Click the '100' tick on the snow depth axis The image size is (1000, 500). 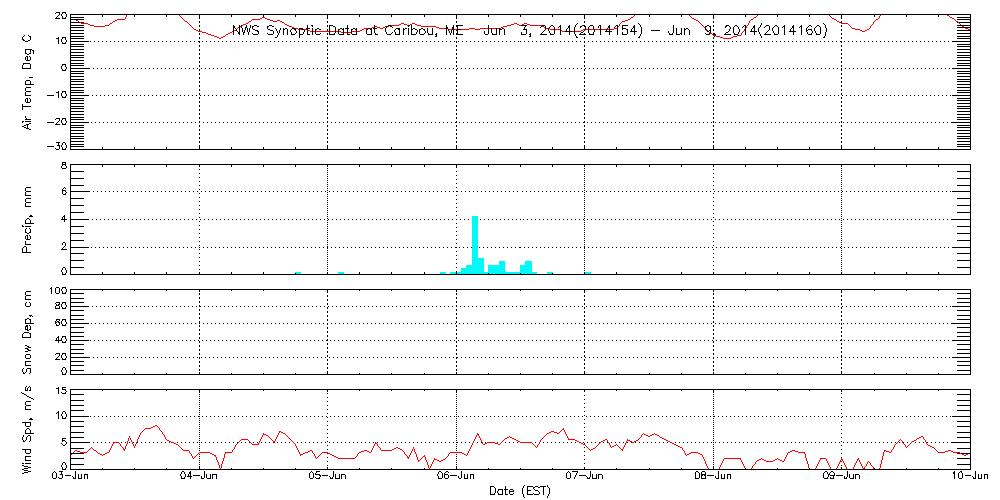55,292
